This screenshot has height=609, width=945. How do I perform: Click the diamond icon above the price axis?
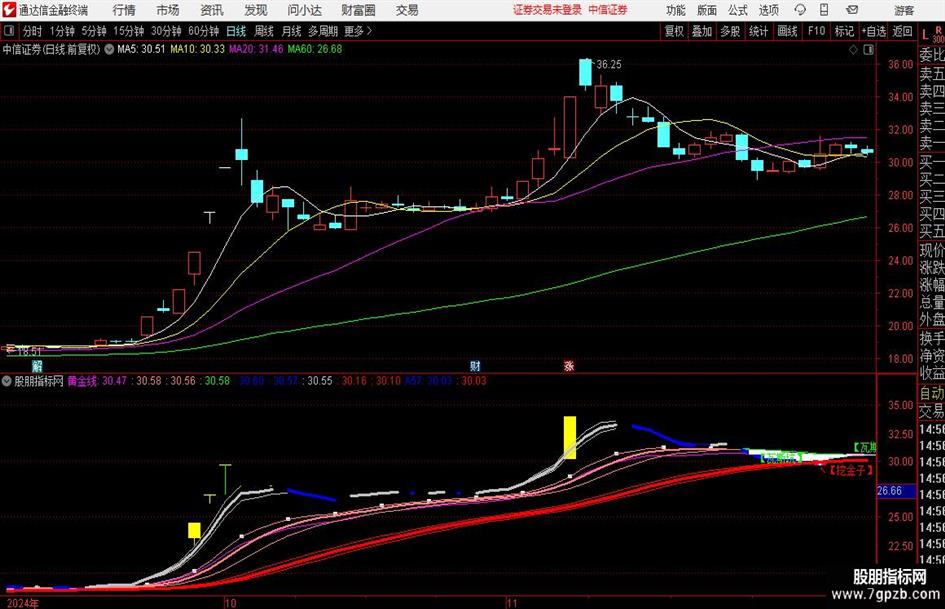(853, 50)
